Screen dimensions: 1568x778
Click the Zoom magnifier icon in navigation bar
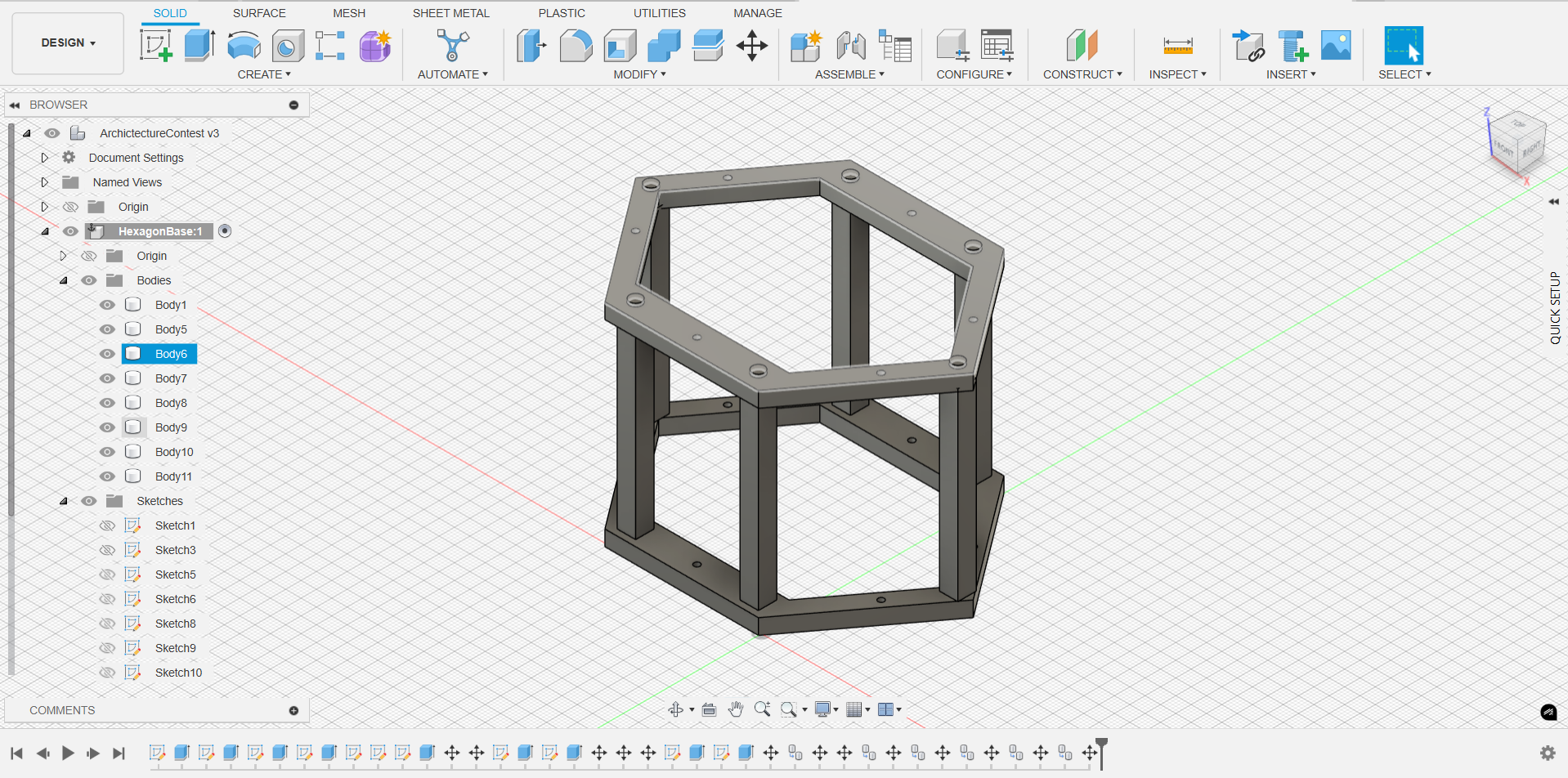tap(762, 709)
